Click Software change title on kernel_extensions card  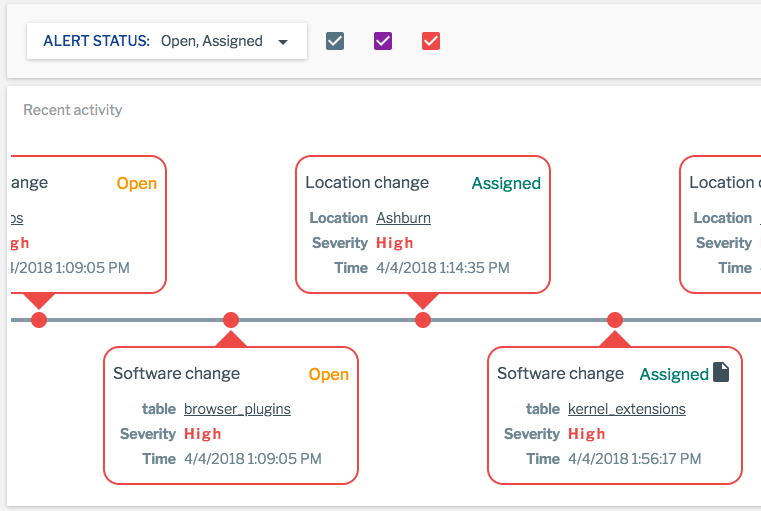(561, 374)
